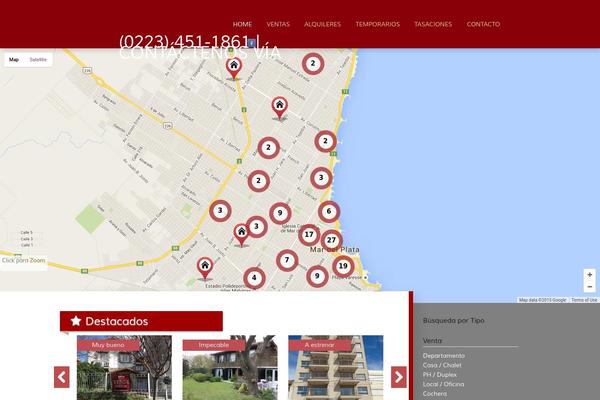Click the 9 cluster beside the 6 cluster
The height and width of the screenshot is (400, 600).
click(280, 213)
